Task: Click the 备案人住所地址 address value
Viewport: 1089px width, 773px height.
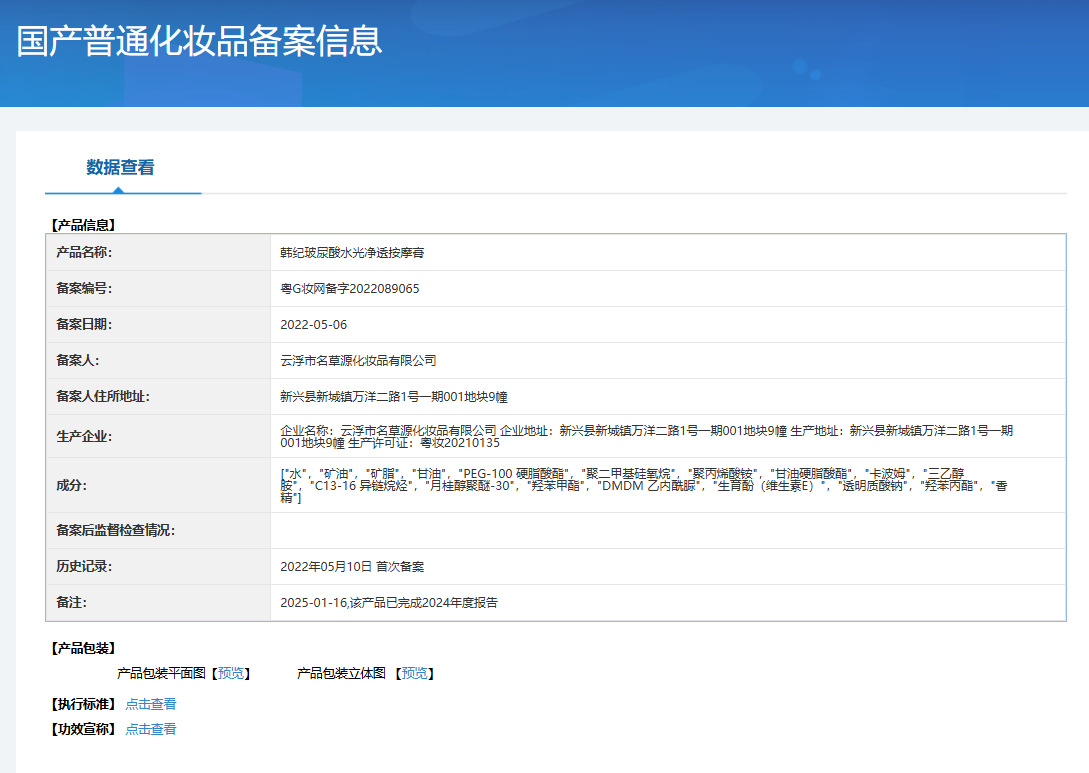Action: tap(394, 397)
